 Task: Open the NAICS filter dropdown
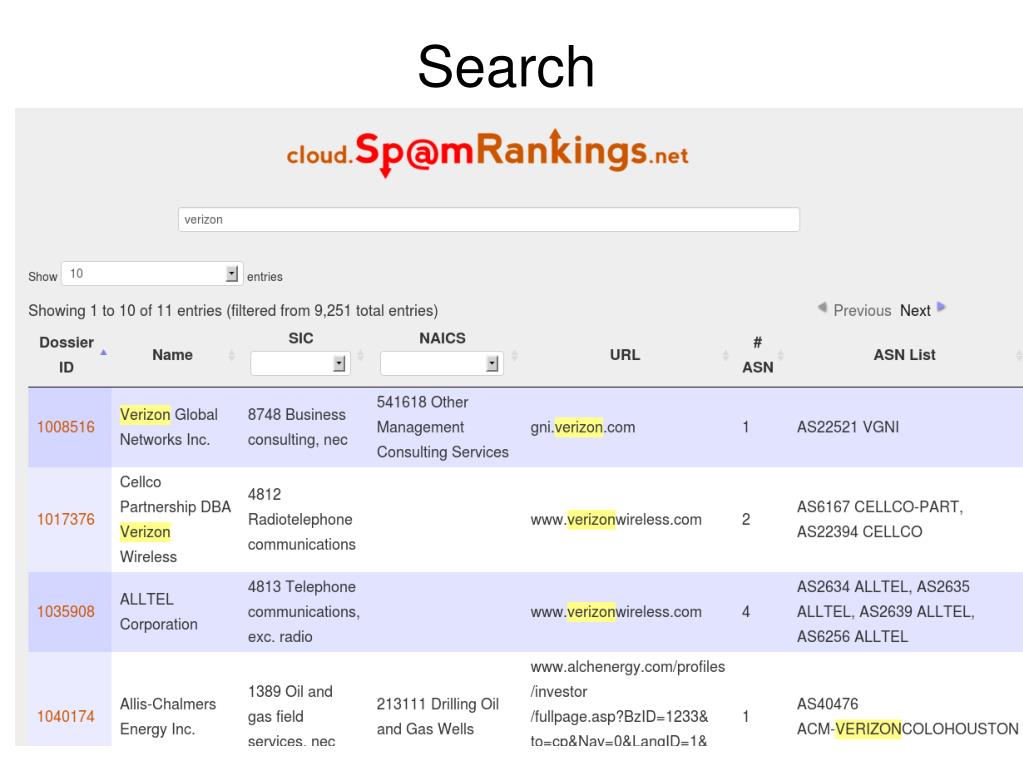tap(442, 363)
